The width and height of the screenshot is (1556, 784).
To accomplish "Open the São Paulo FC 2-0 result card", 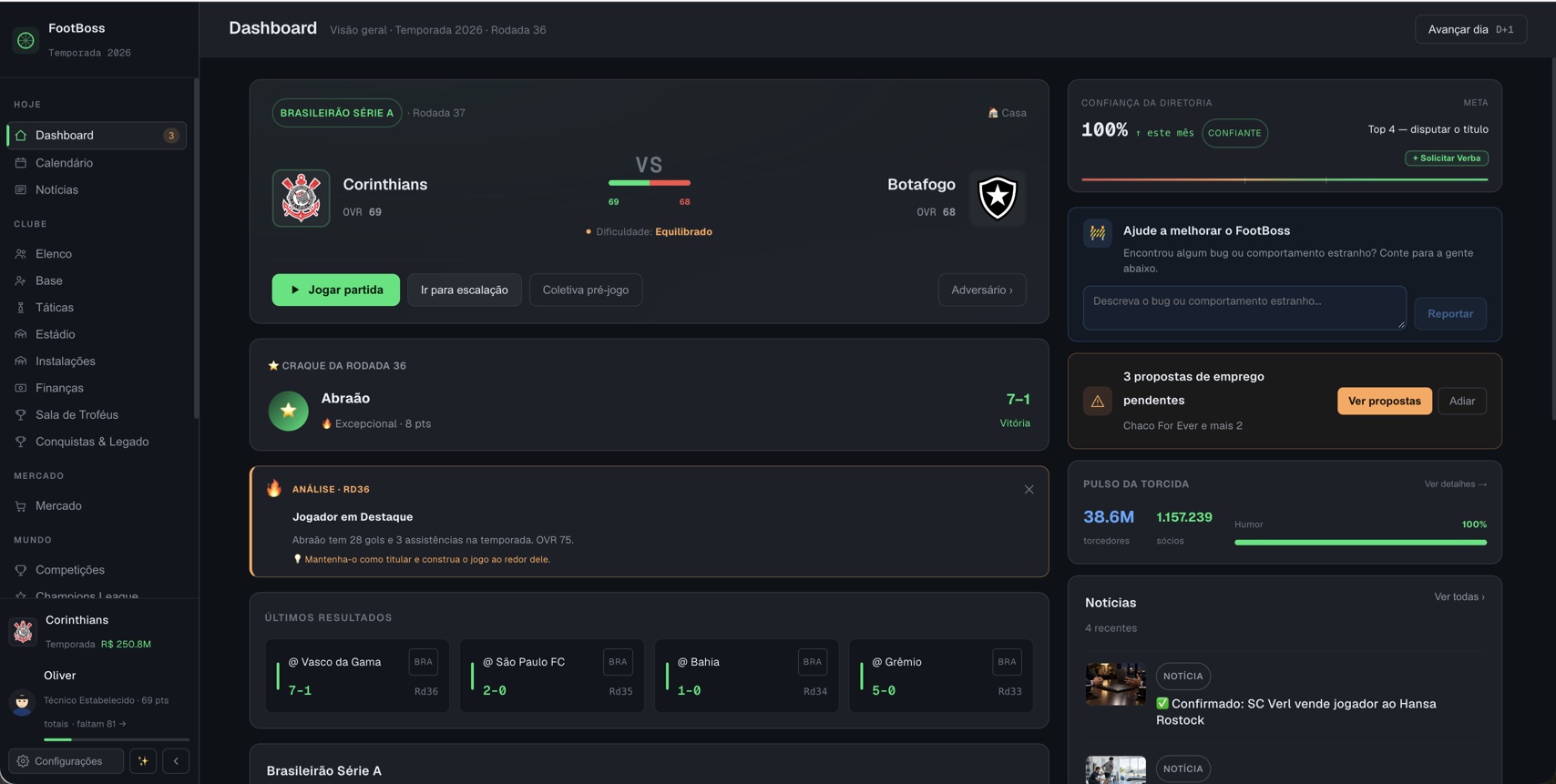I will 552,676.
